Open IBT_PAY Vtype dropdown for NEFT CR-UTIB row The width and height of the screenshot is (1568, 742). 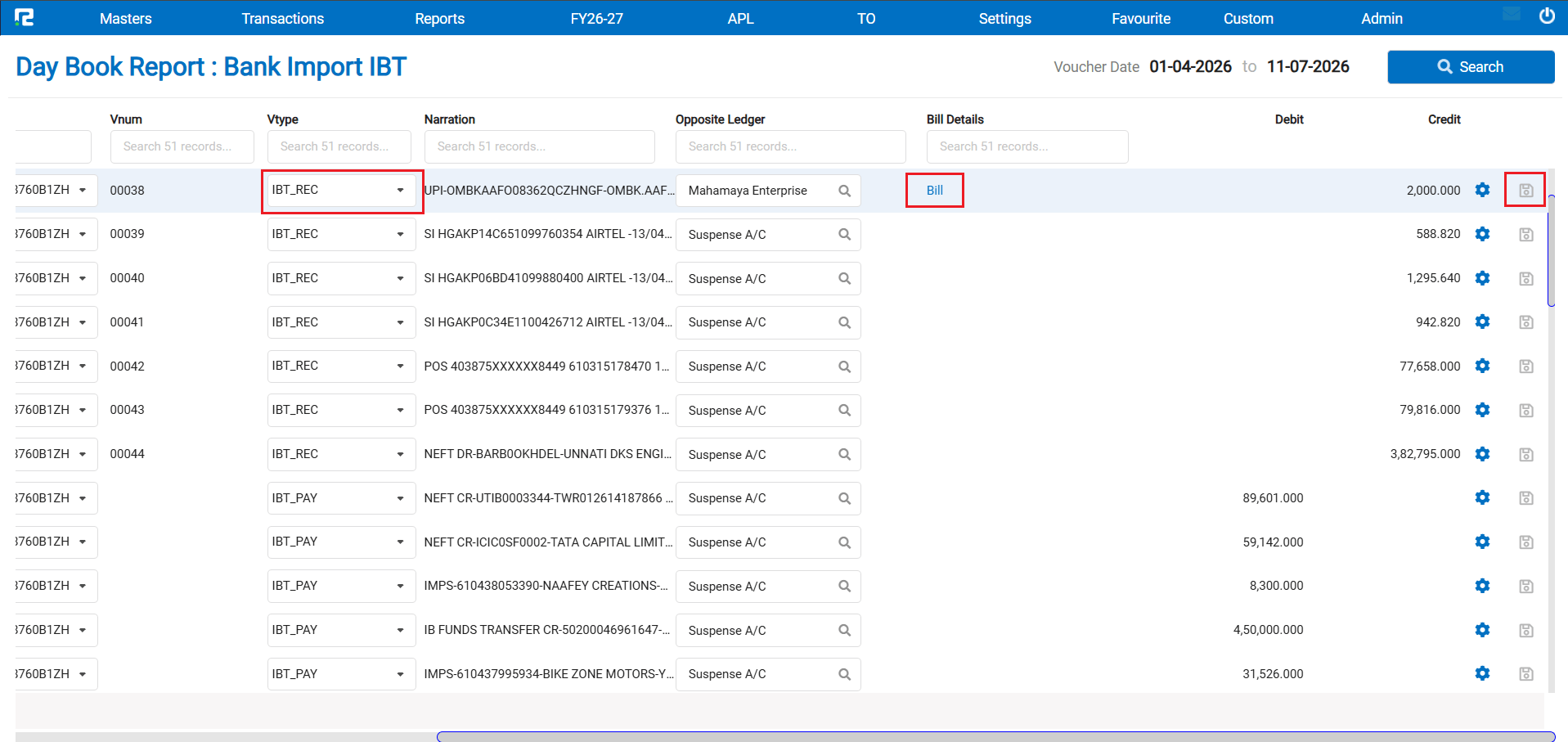pos(341,498)
